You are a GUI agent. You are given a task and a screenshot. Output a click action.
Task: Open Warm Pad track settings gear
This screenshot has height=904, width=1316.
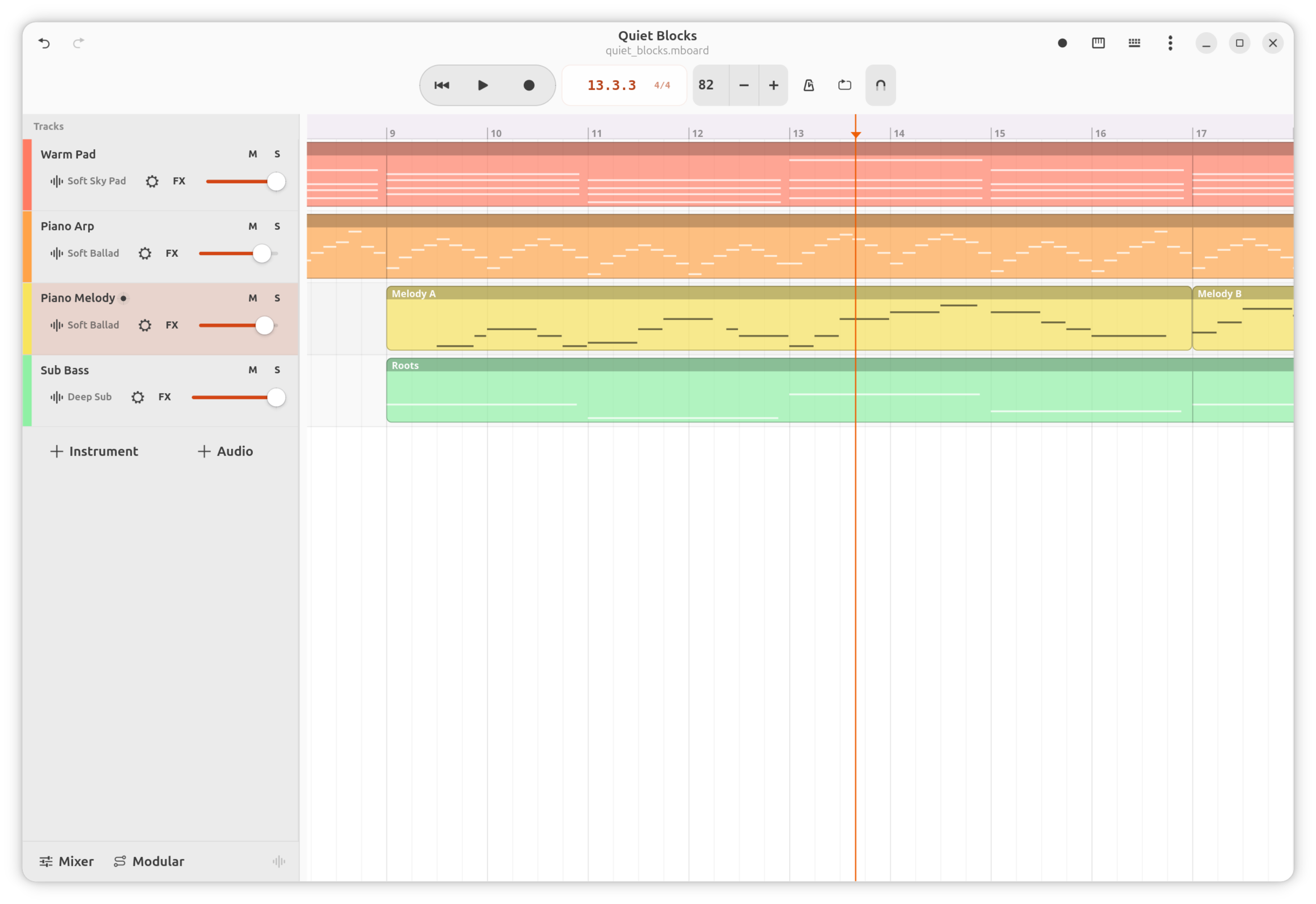tap(152, 181)
